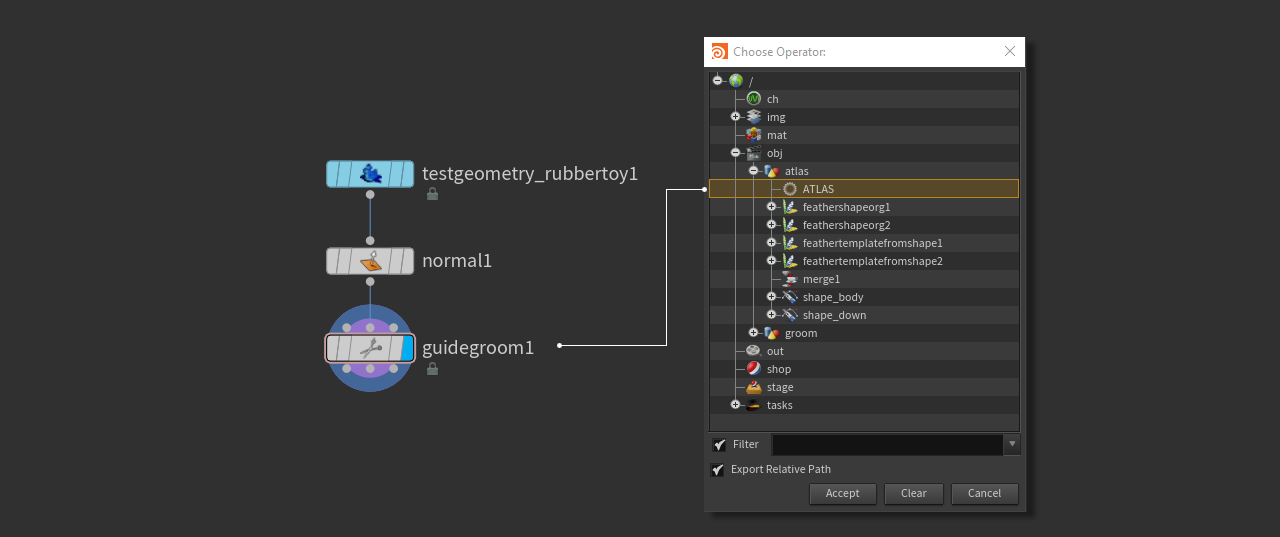Close the Choose Operator dialog

1010,52
